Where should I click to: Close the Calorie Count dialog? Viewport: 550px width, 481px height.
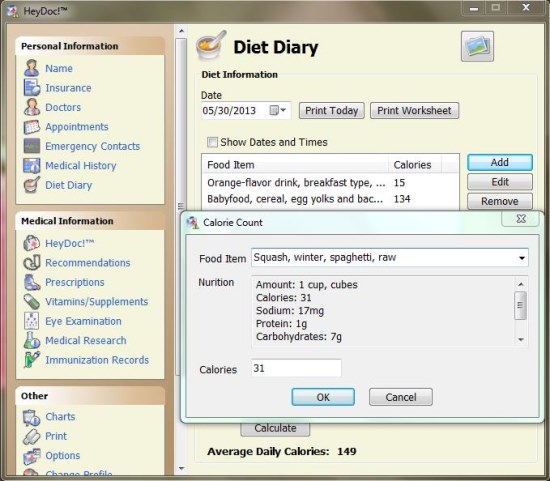[521, 219]
